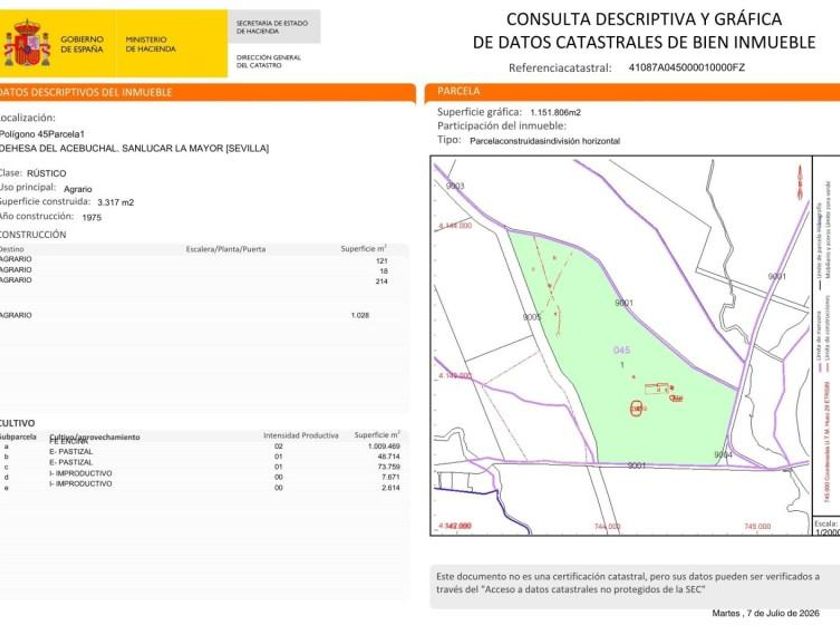
Task: Select construction year '1975'
Action: click(x=92, y=218)
